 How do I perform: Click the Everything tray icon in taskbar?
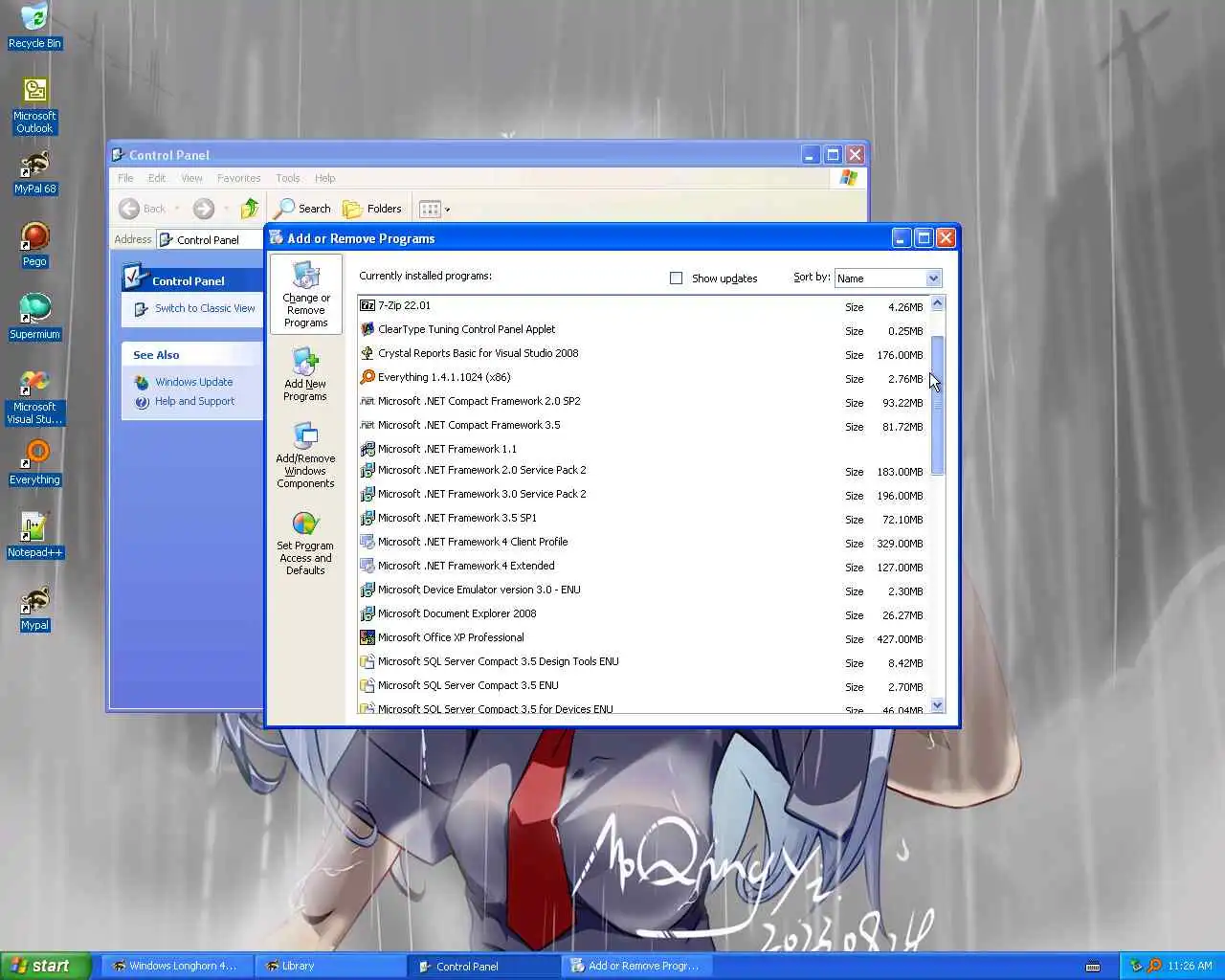1154,966
